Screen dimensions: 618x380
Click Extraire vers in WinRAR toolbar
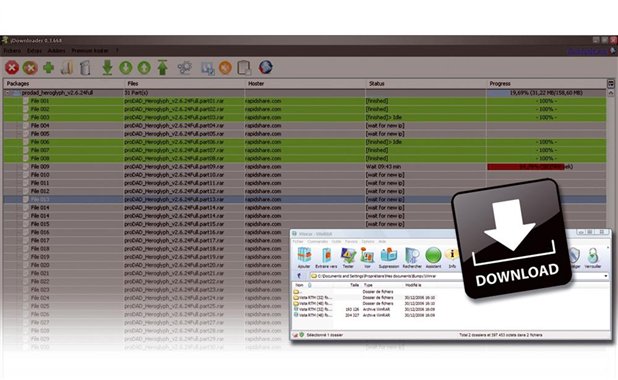click(326, 258)
